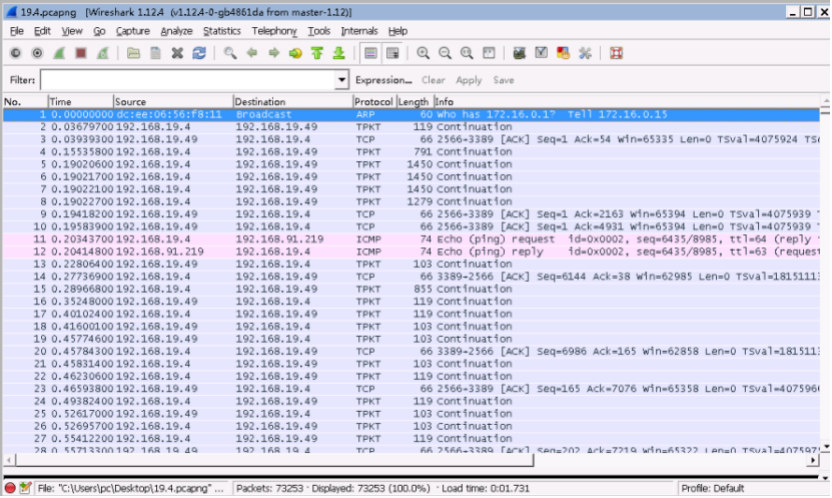The width and height of the screenshot is (832, 498).
Task: Reload the capture file
Action: tap(199, 53)
